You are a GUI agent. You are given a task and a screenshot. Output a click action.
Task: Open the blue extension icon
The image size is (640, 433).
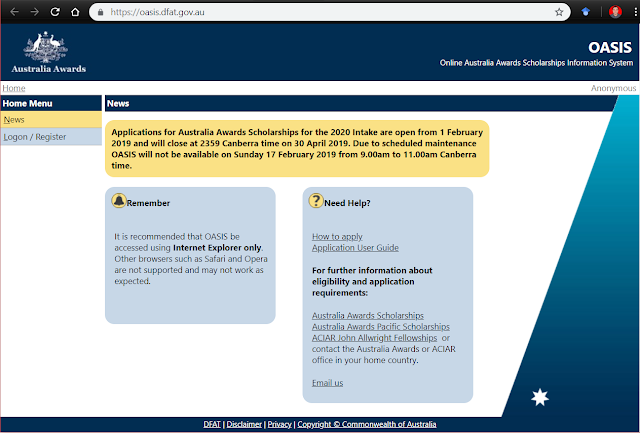[586, 12]
